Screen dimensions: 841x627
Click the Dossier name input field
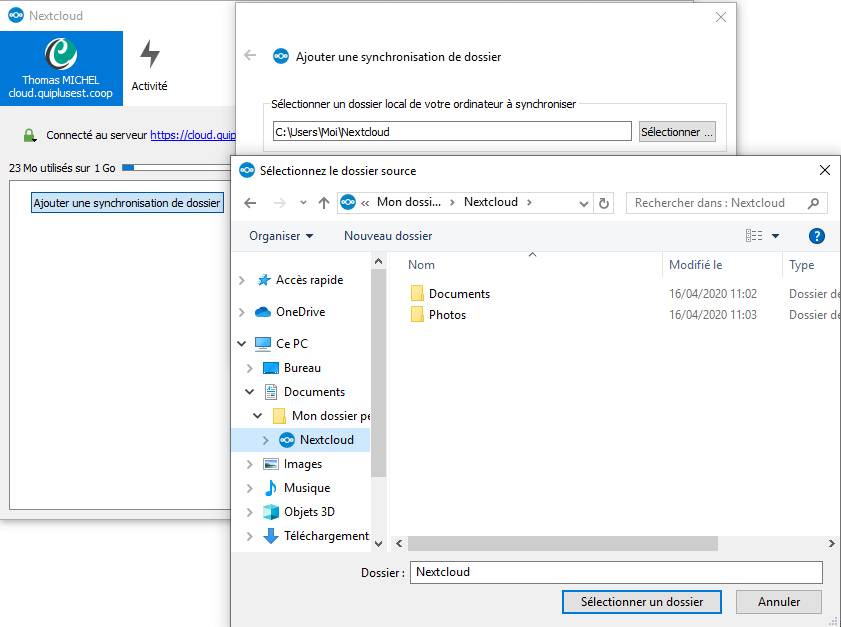(x=616, y=572)
